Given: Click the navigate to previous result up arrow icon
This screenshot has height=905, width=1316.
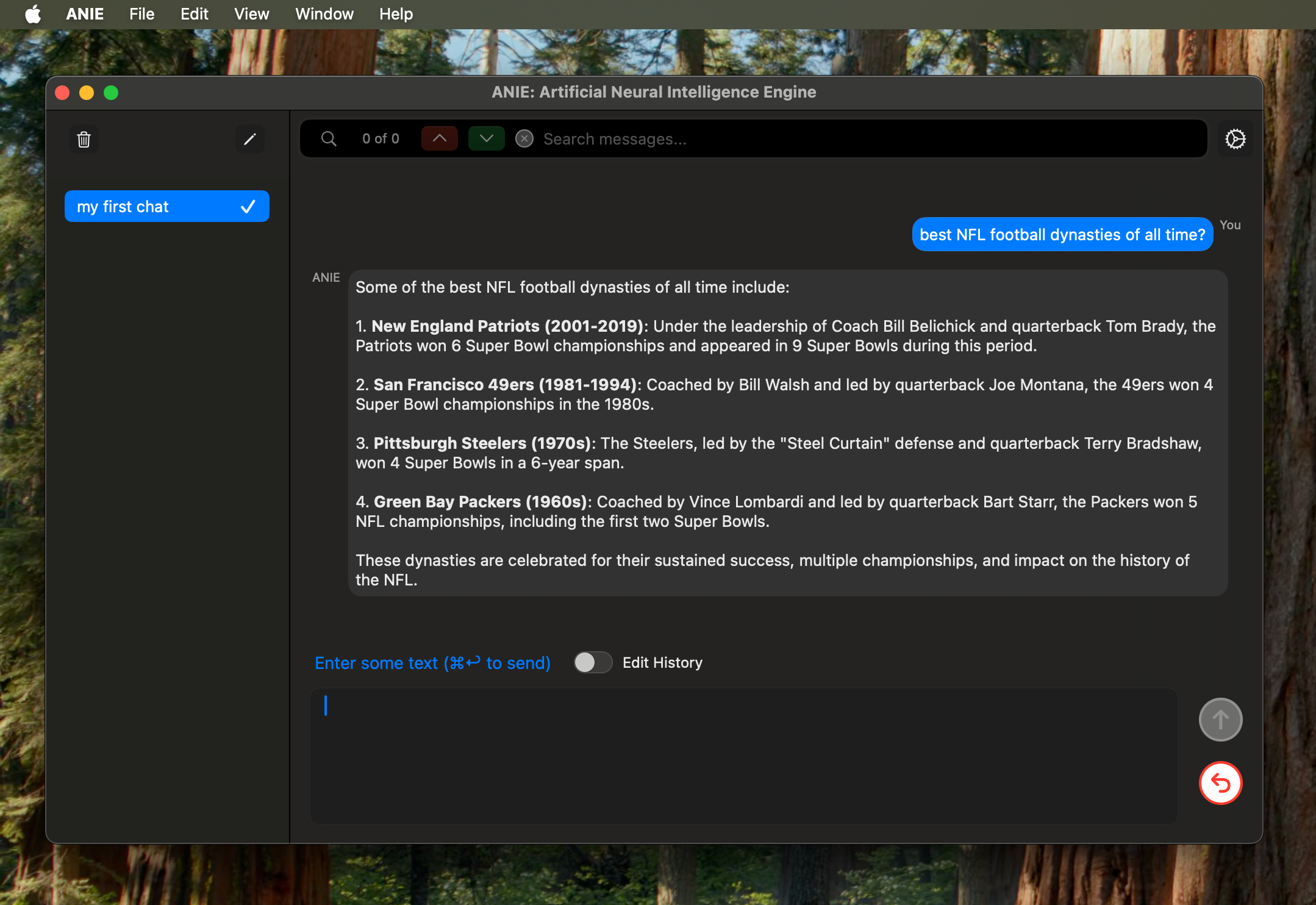Looking at the screenshot, I should (x=437, y=138).
